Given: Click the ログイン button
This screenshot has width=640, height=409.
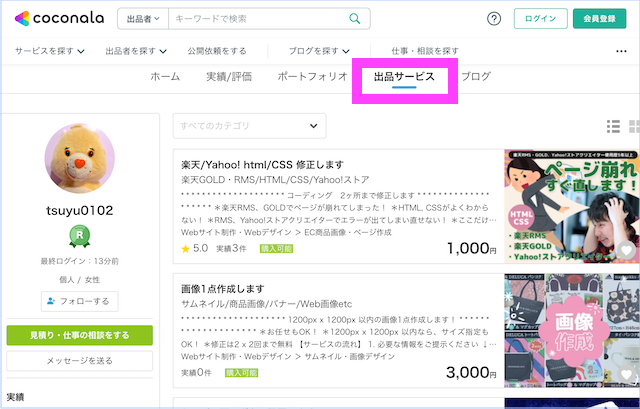Looking at the screenshot, I should point(540,19).
